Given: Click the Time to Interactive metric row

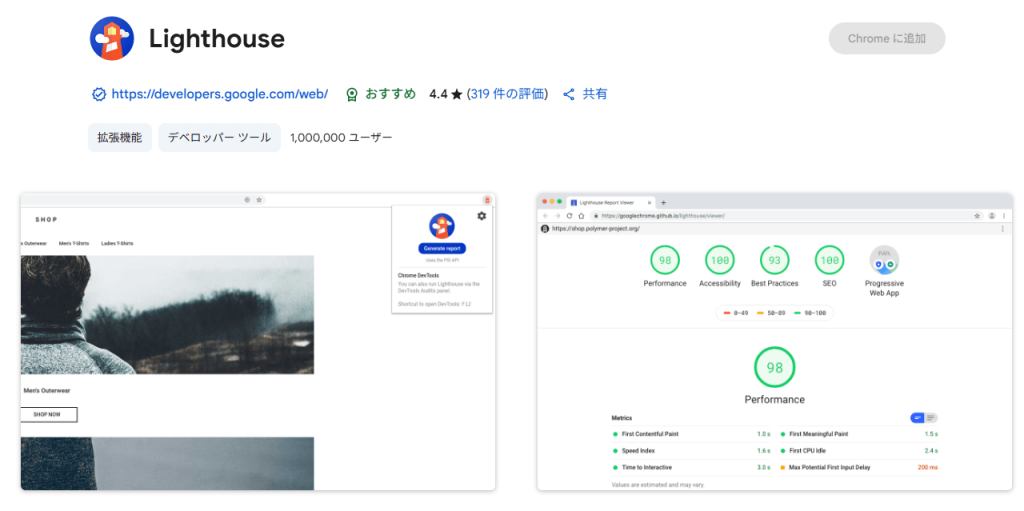Looking at the screenshot, I should (692, 468).
